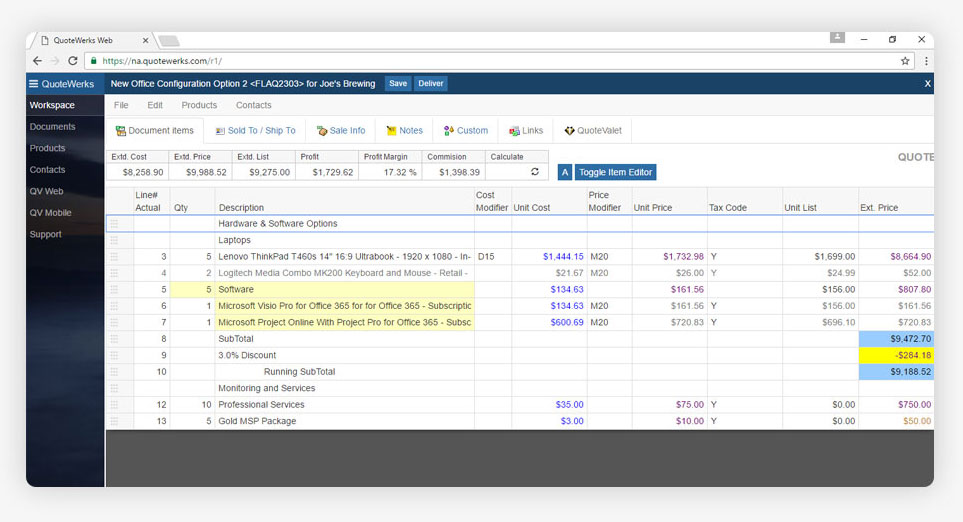Screen dimensions: 963x522
Task: Click drag handle of Professional Services row
Action: 114,405
